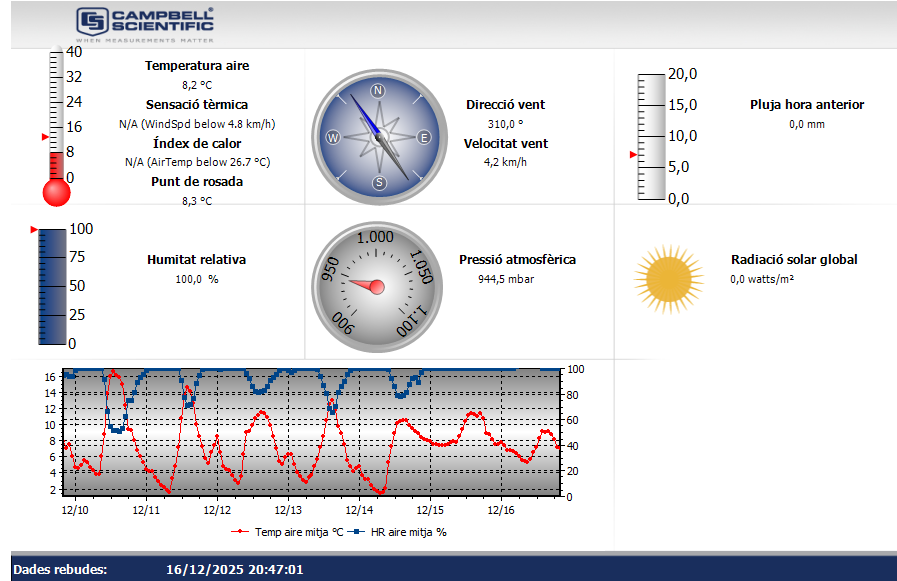The image size is (897, 581).
Task: Click the 12/13 date on chart axis
Action: pyautogui.click(x=288, y=510)
